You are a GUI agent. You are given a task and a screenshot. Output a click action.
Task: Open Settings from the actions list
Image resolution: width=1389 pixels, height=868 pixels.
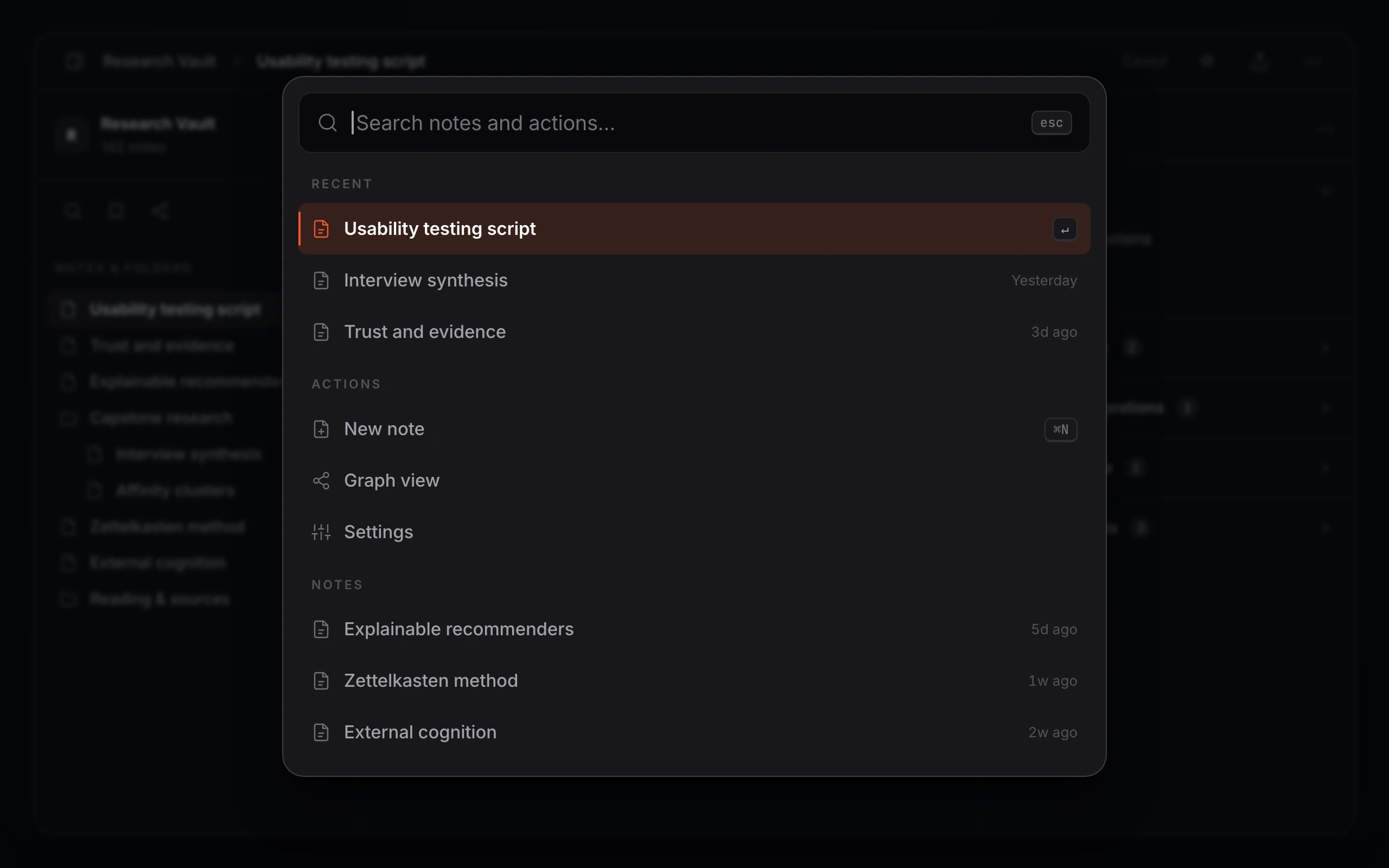pos(694,532)
